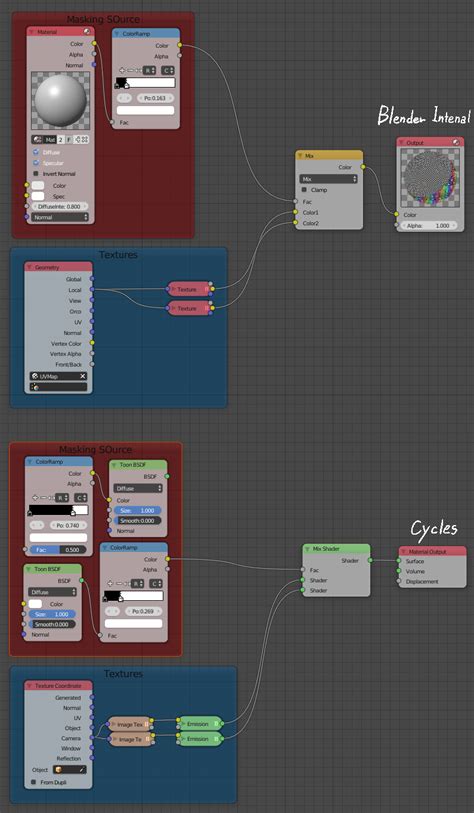Open the Mix blend type dropdown
The width and height of the screenshot is (474, 813).
click(x=328, y=178)
